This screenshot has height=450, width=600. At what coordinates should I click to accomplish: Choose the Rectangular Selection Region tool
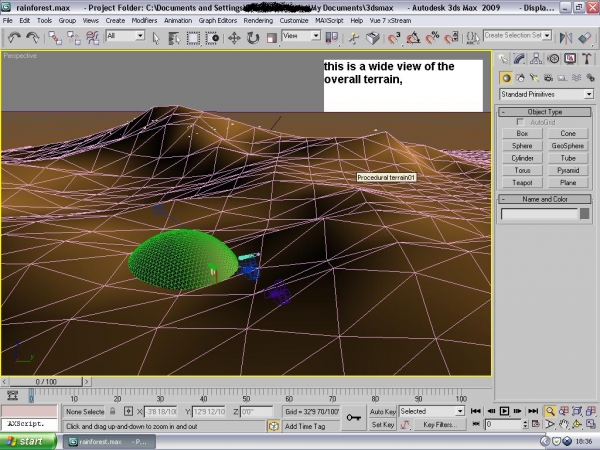pyautogui.click(x=193, y=38)
